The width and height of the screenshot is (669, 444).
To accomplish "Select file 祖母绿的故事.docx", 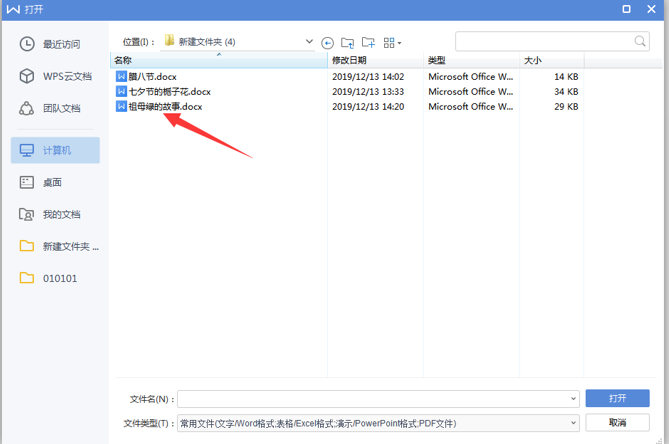I will point(165,107).
